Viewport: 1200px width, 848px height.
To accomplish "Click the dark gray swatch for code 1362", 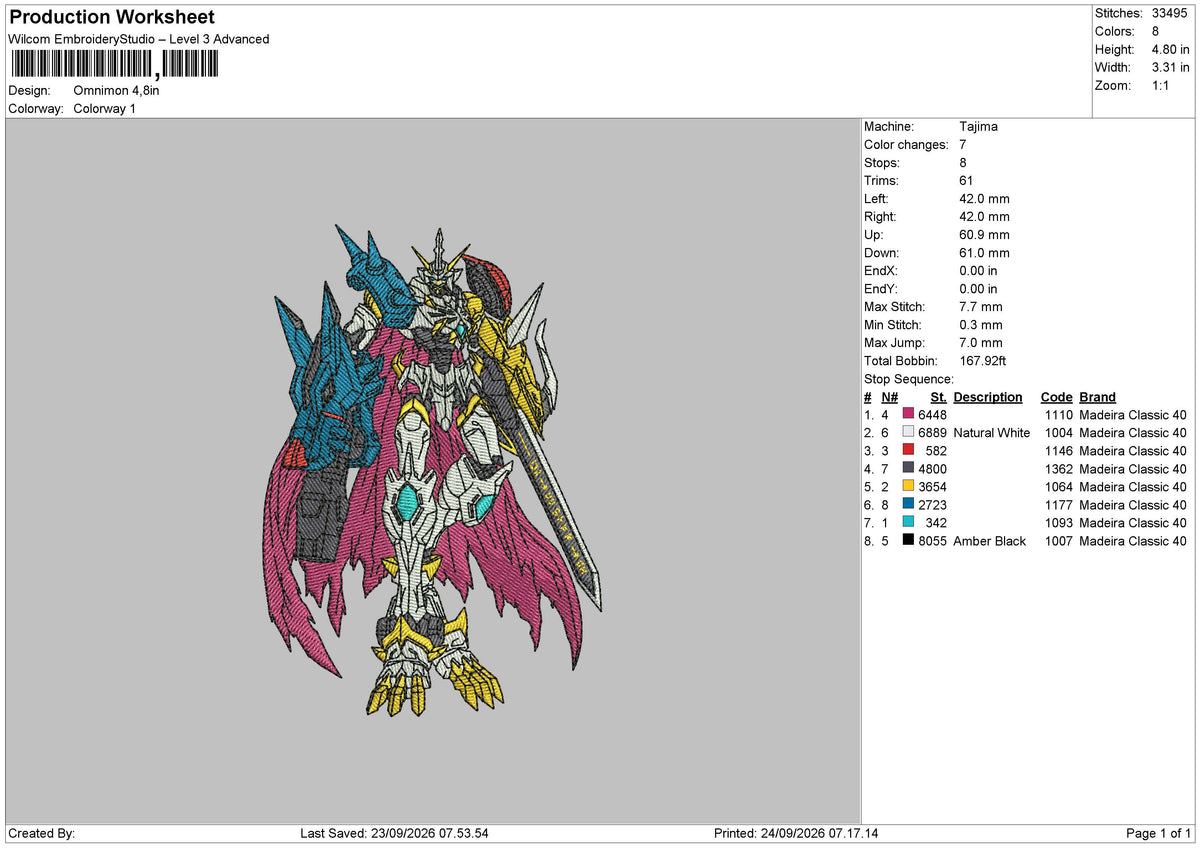I will [x=908, y=469].
